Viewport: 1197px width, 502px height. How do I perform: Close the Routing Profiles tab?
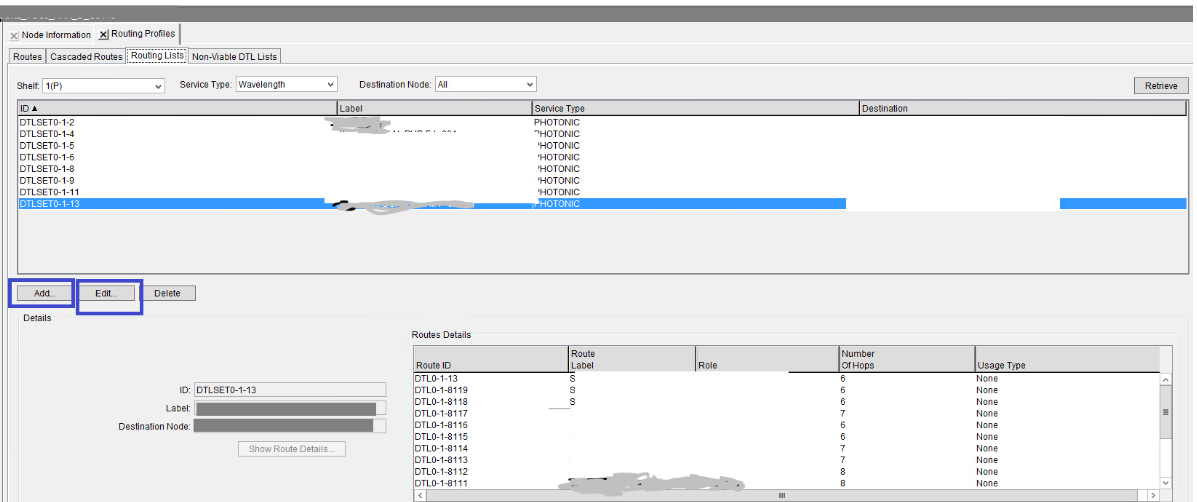pyautogui.click(x=103, y=35)
